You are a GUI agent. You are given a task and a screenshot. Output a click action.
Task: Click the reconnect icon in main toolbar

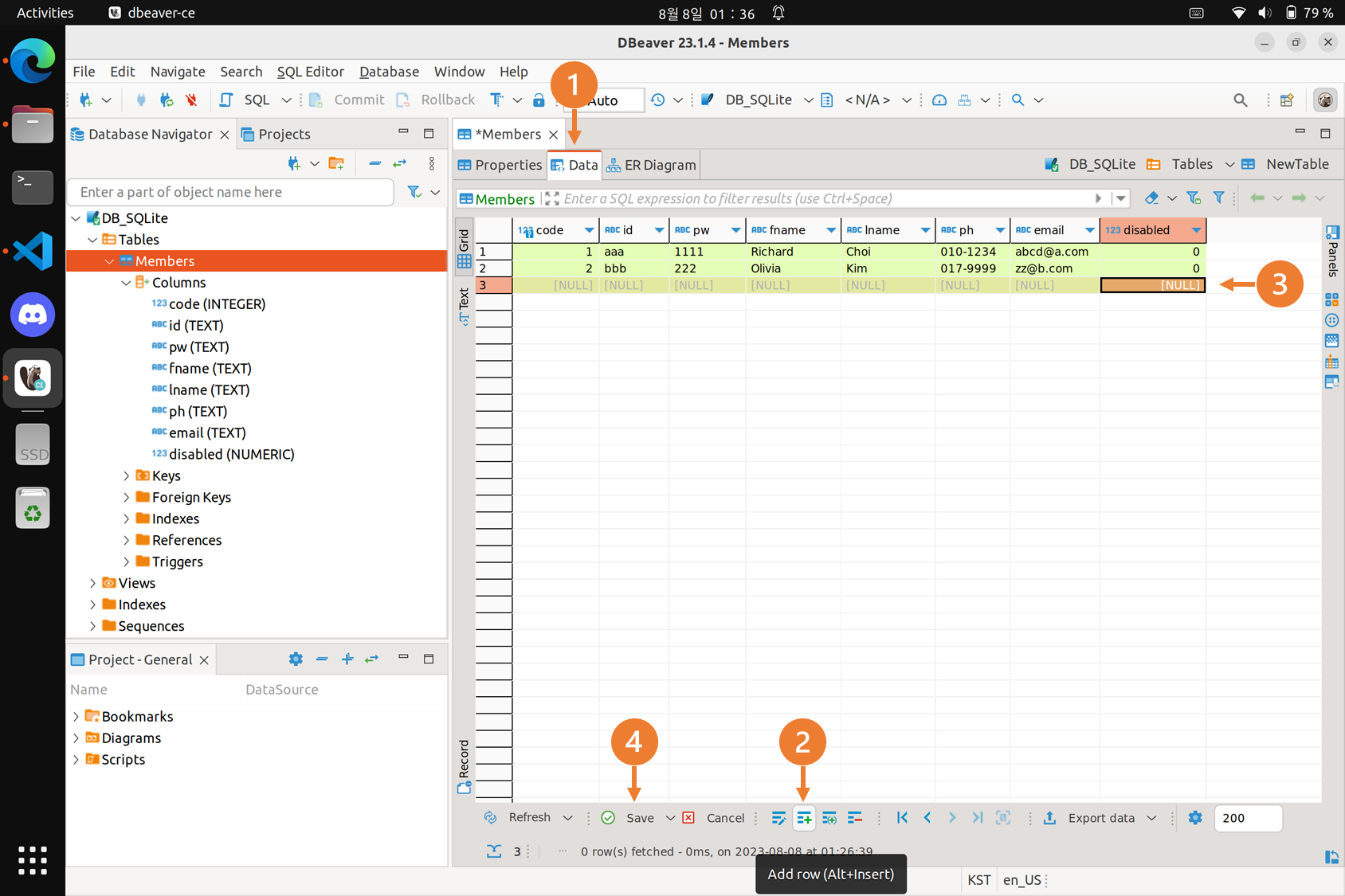tap(166, 100)
